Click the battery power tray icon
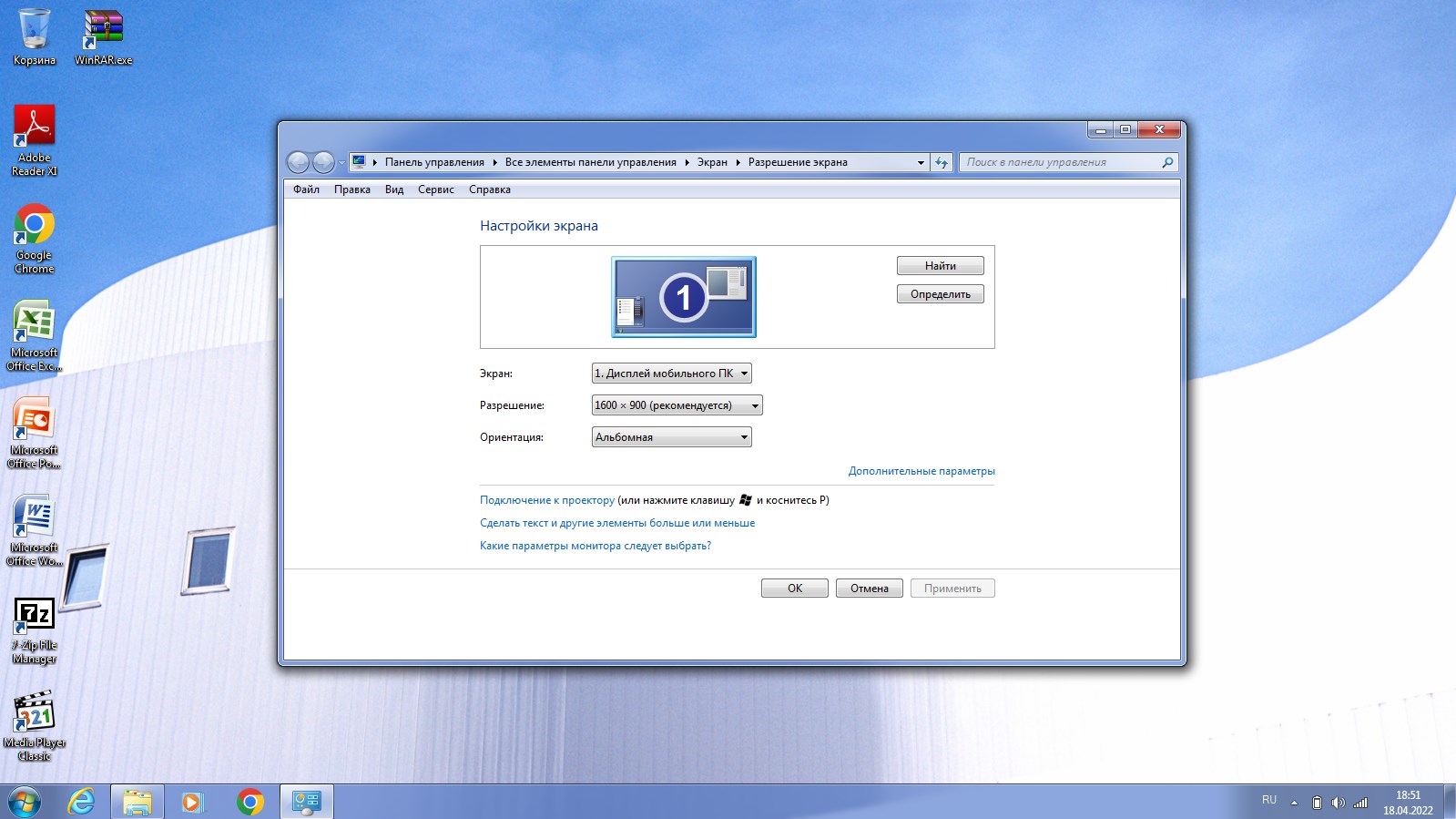 click(x=1316, y=803)
